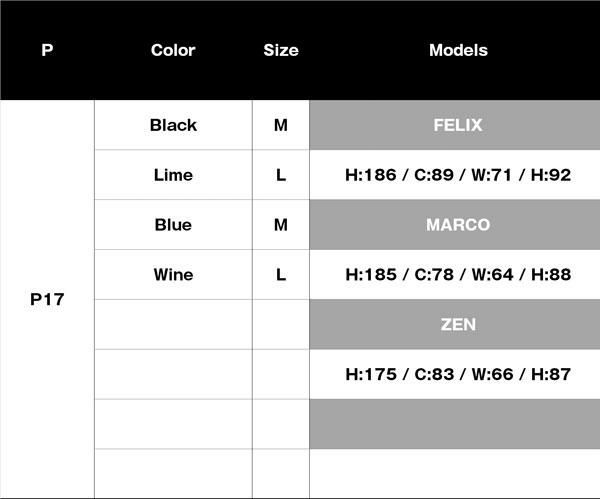
Task: Select the "Models" column header
Action: pos(458,50)
